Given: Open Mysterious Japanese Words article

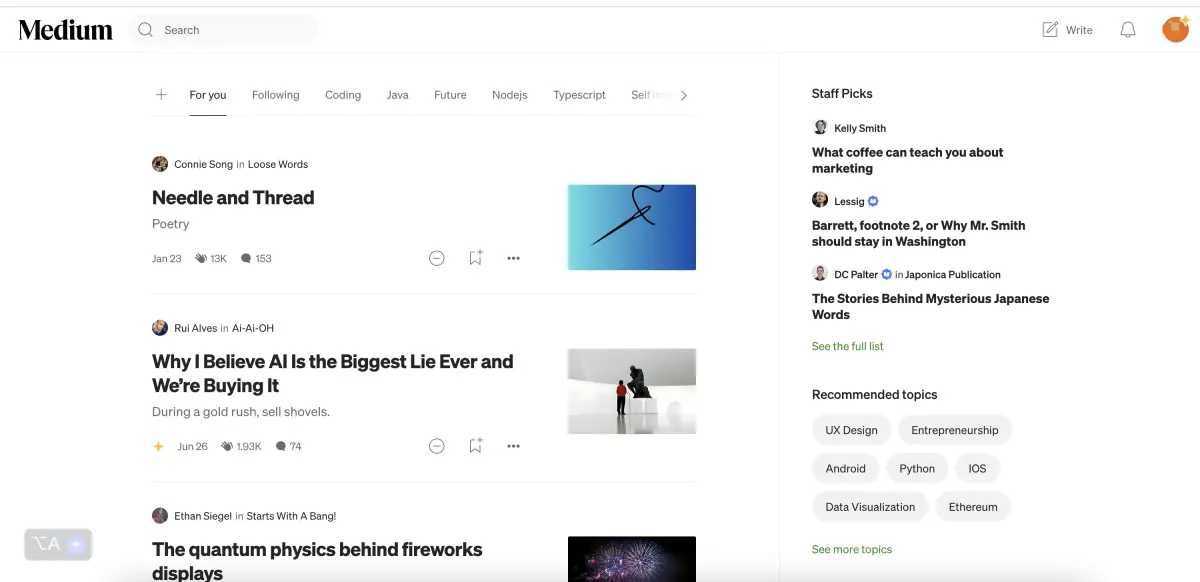Looking at the screenshot, I should (x=930, y=306).
